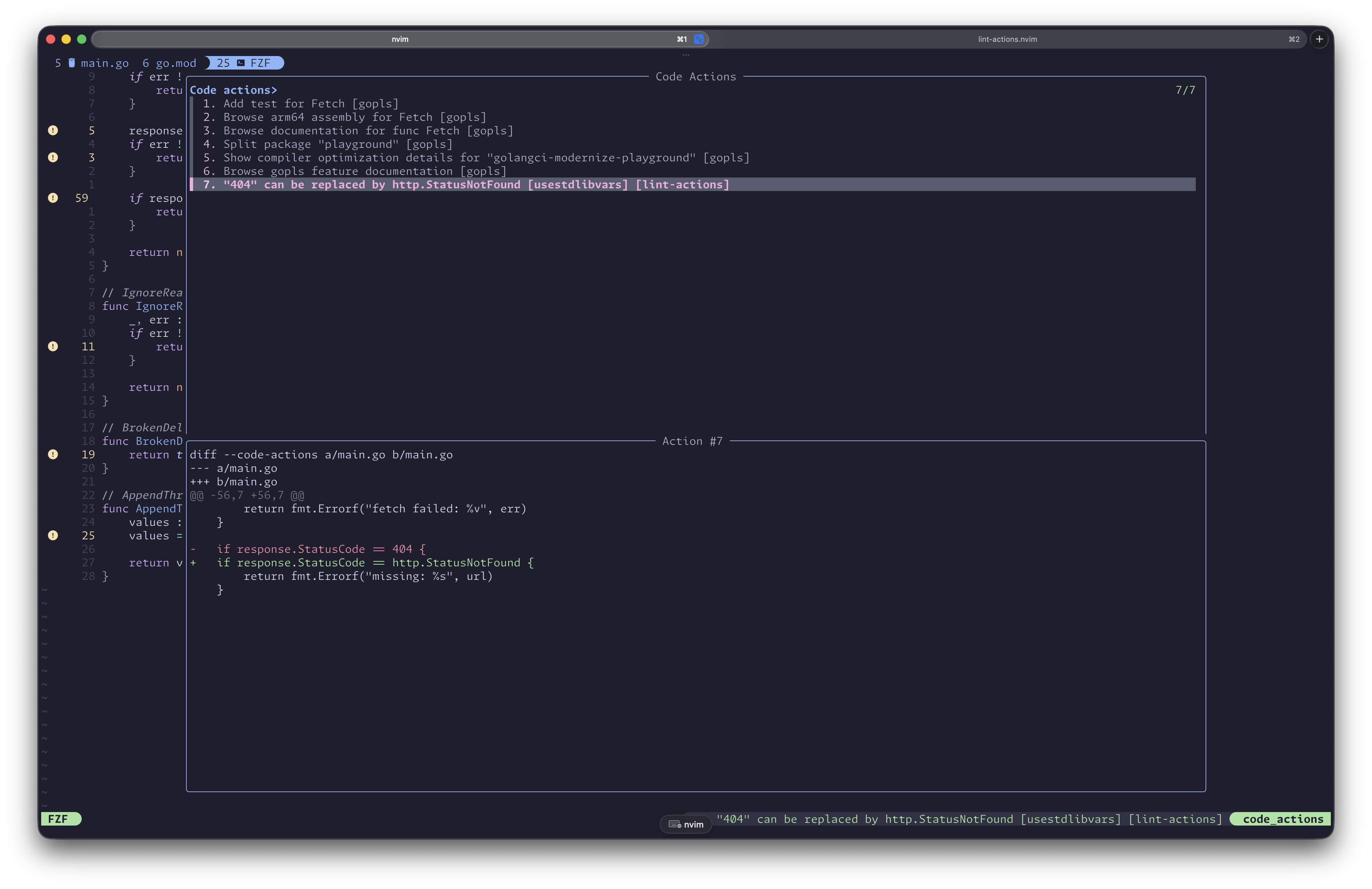Click the warning icon beside line 59
Screen dimensions: 1372x889
[x=53, y=198]
